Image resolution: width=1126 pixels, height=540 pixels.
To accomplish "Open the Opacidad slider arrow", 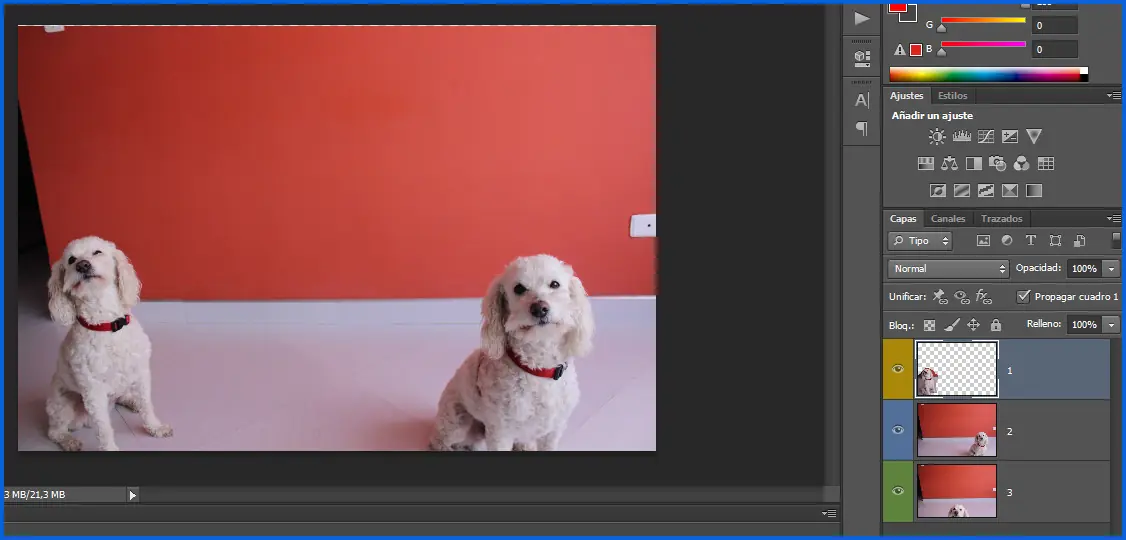I will coord(1112,269).
